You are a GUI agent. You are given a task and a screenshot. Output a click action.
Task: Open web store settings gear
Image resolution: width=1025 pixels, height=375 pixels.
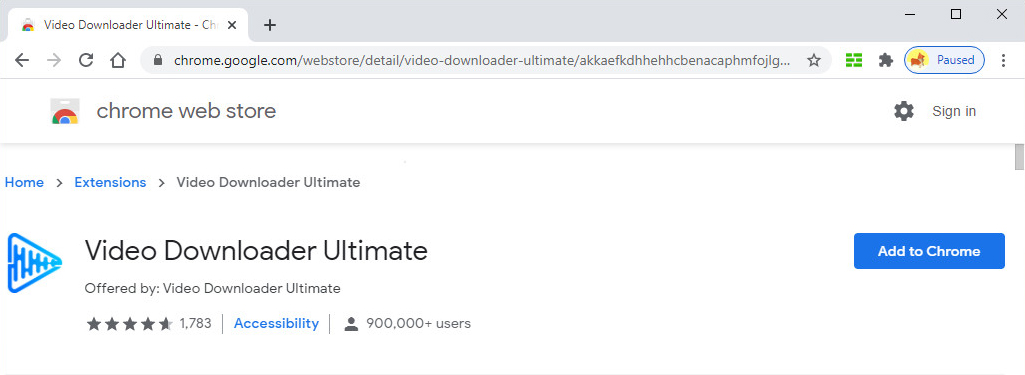[x=904, y=111]
